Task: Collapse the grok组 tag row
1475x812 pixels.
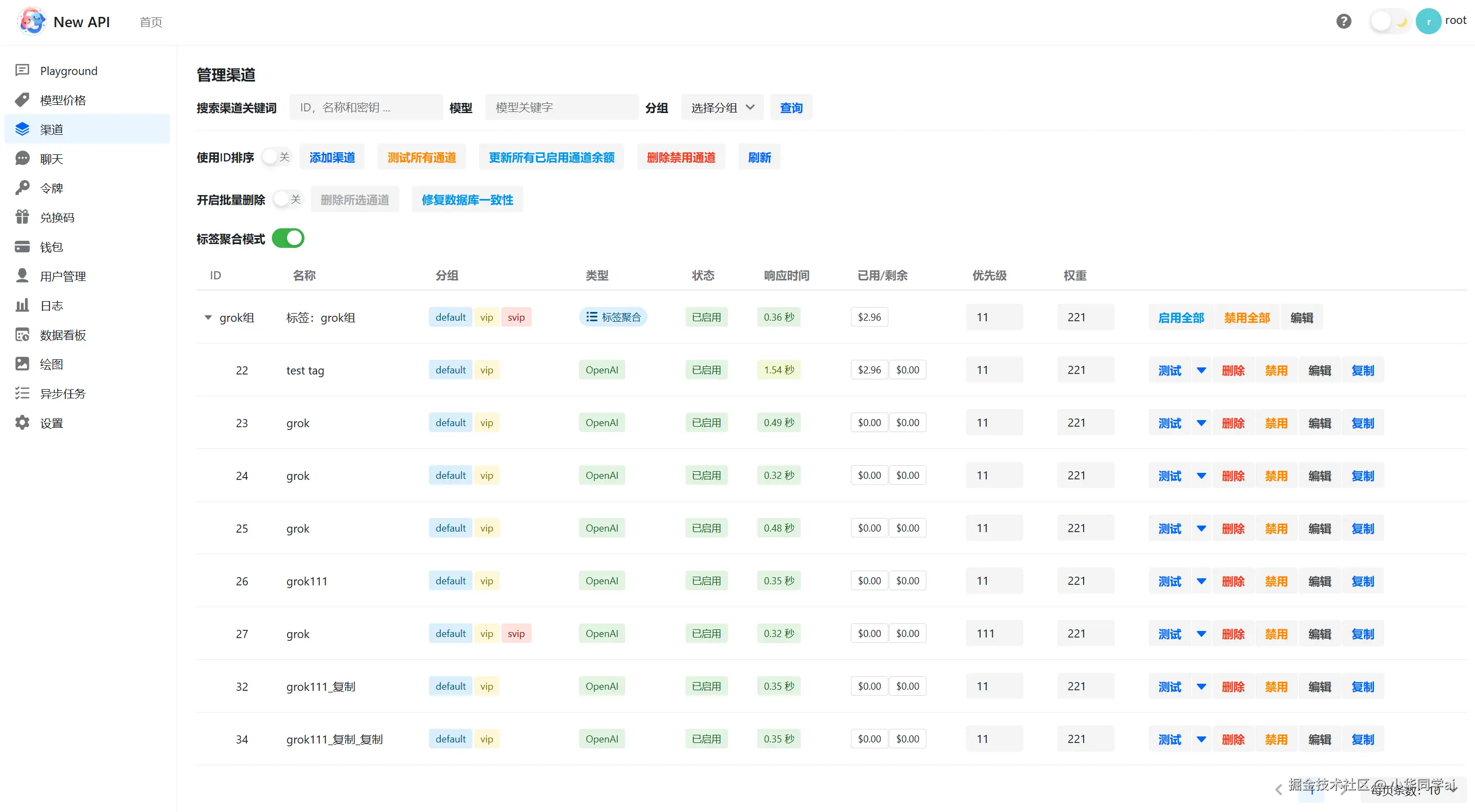Action: pyautogui.click(x=208, y=317)
